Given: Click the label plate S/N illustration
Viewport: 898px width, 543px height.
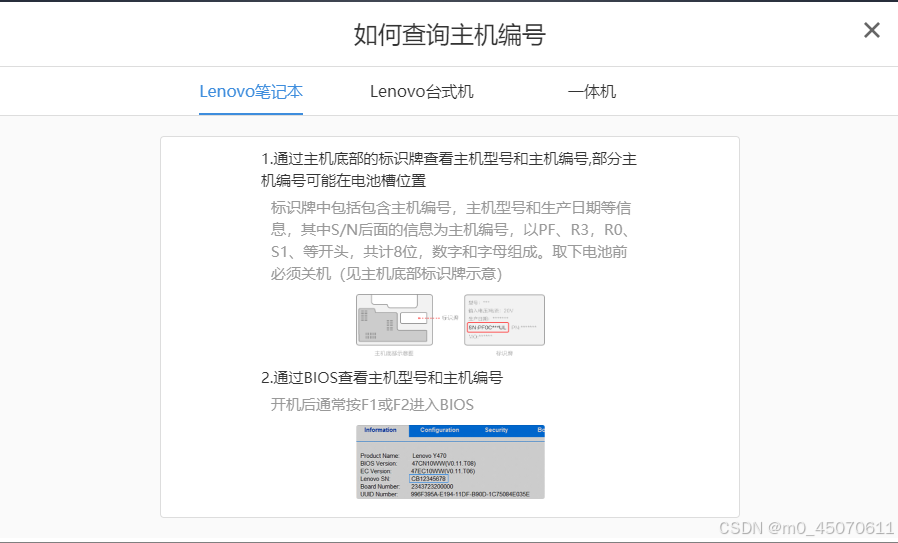Looking at the screenshot, I should tap(504, 320).
